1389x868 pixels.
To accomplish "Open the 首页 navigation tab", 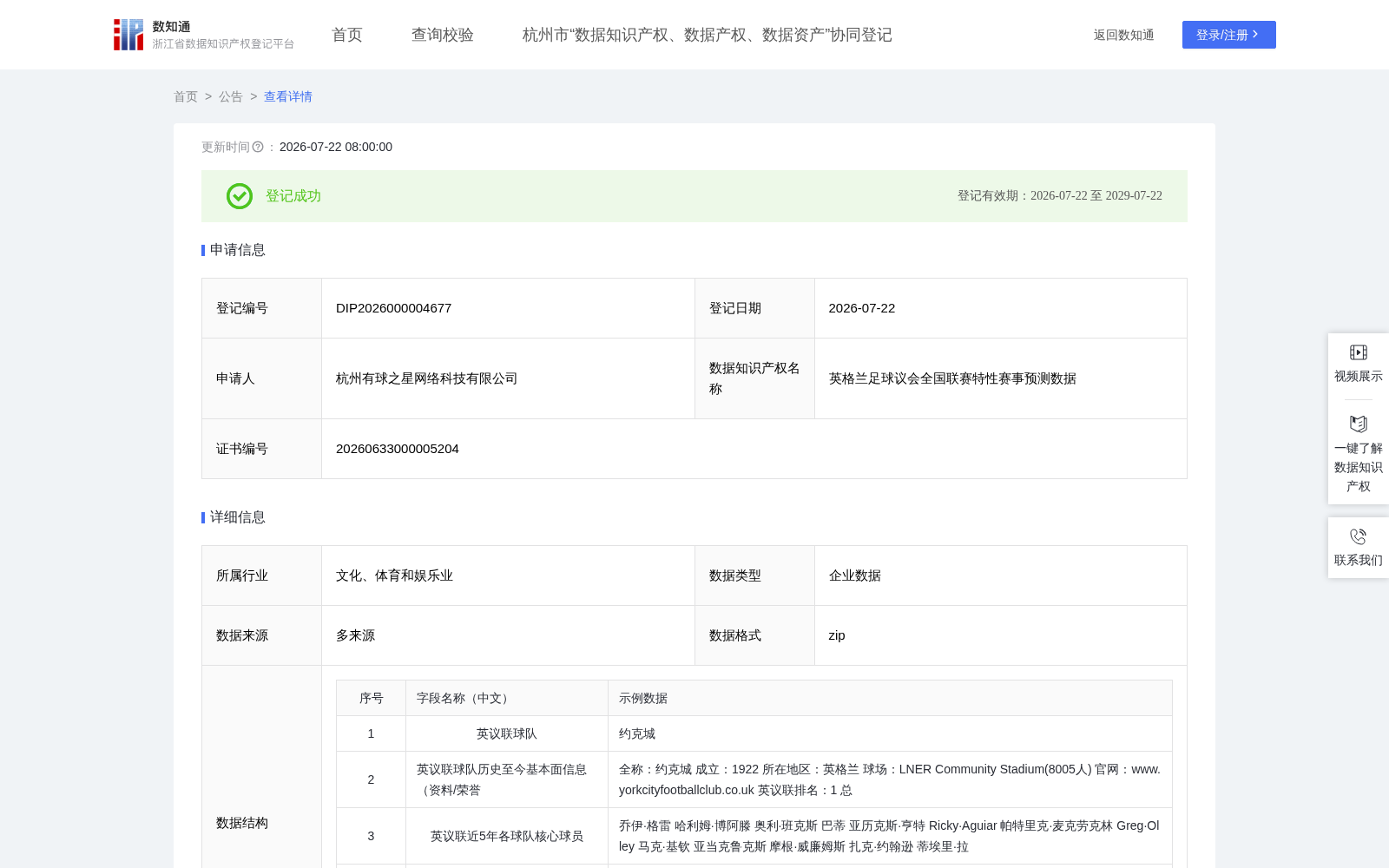I will click(x=347, y=35).
